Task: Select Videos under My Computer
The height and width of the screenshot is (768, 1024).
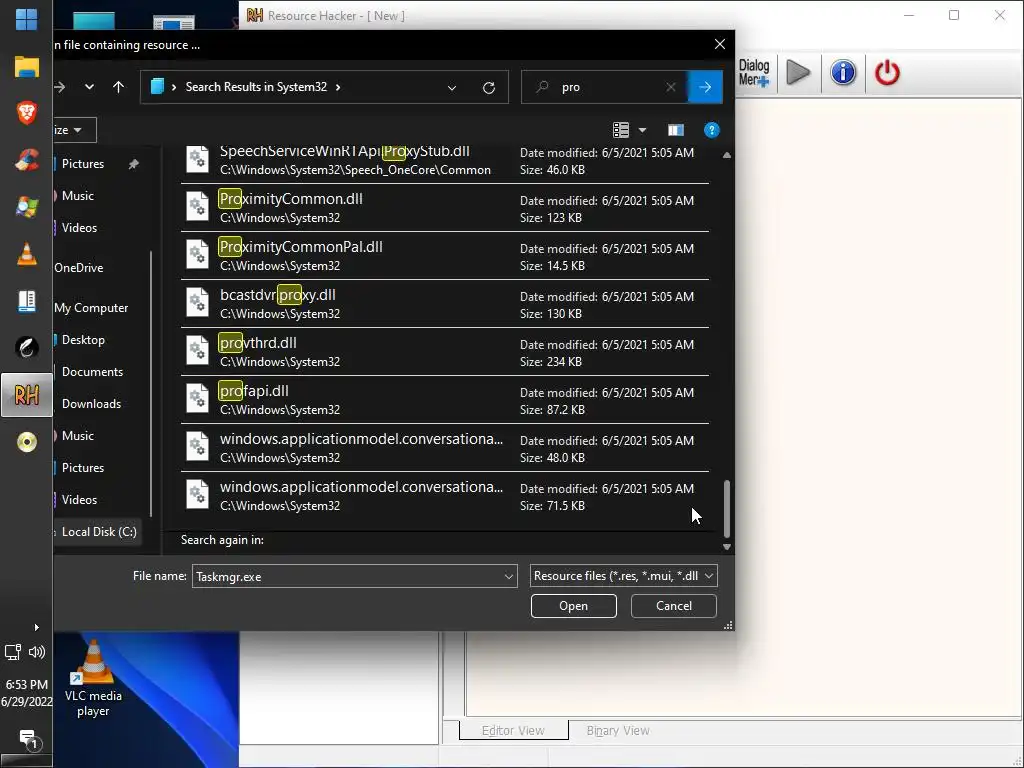Action: pyautogui.click(x=79, y=500)
